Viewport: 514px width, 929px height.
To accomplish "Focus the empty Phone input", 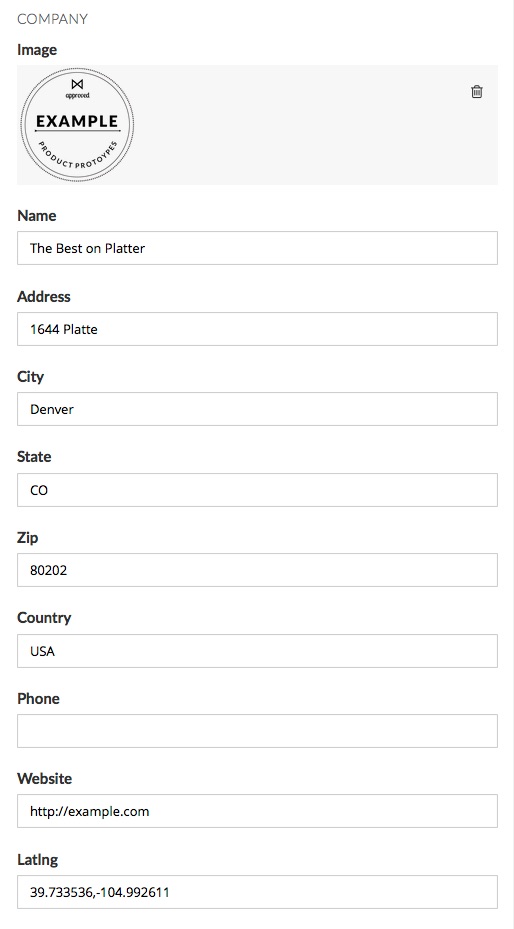I will 257,731.
